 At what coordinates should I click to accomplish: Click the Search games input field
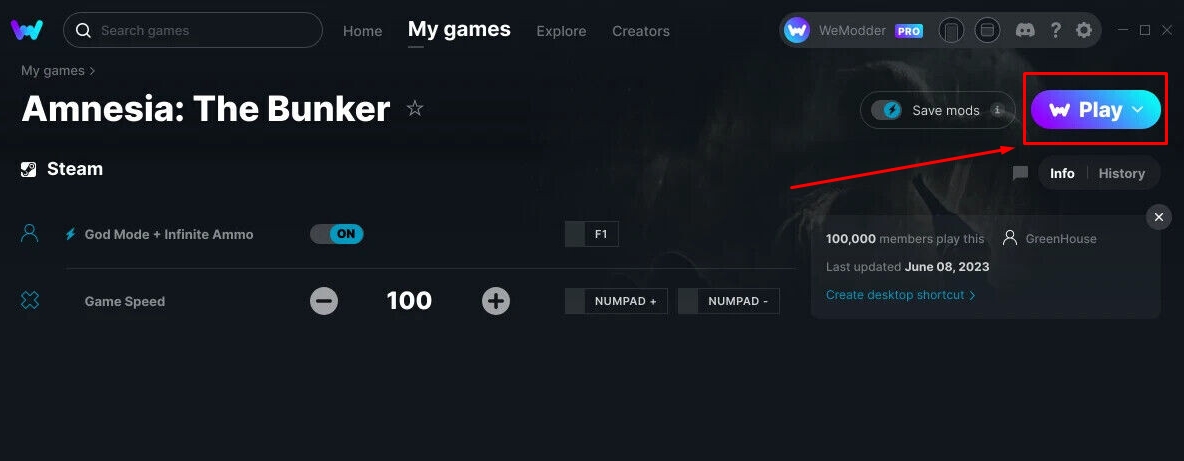point(193,30)
